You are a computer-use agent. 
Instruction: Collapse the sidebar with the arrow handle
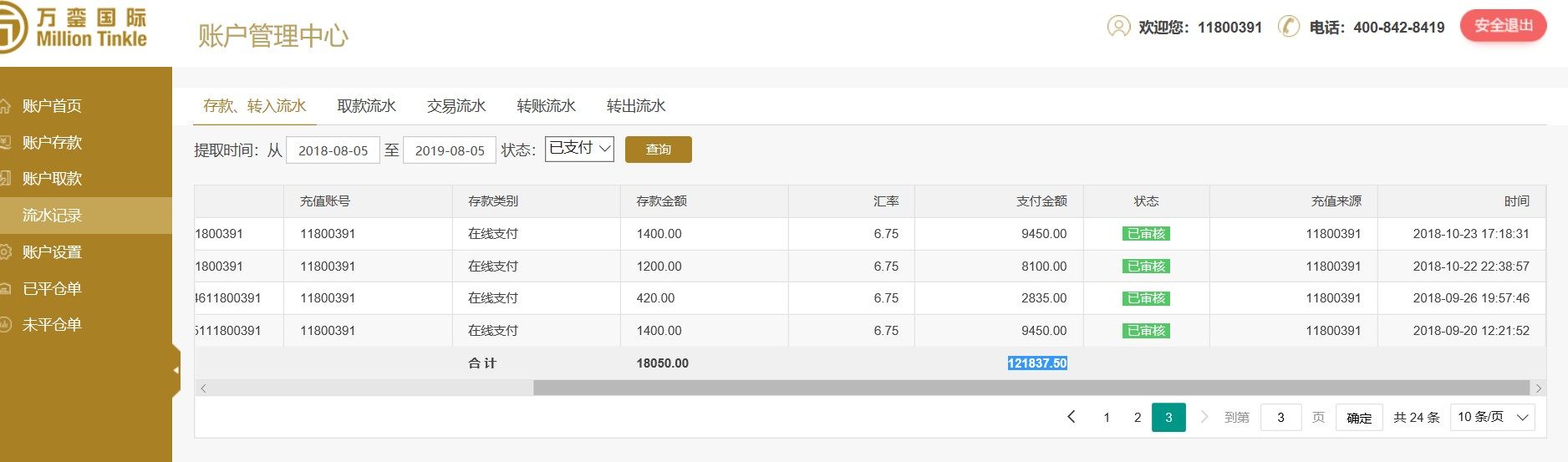[176, 369]
